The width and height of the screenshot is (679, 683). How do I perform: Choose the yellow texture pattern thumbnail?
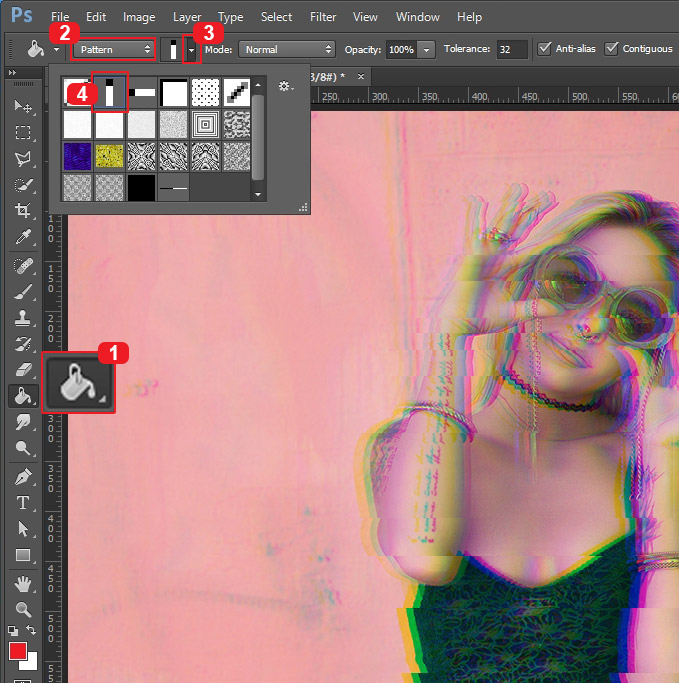pyautogui.click(x=109, y=156)
